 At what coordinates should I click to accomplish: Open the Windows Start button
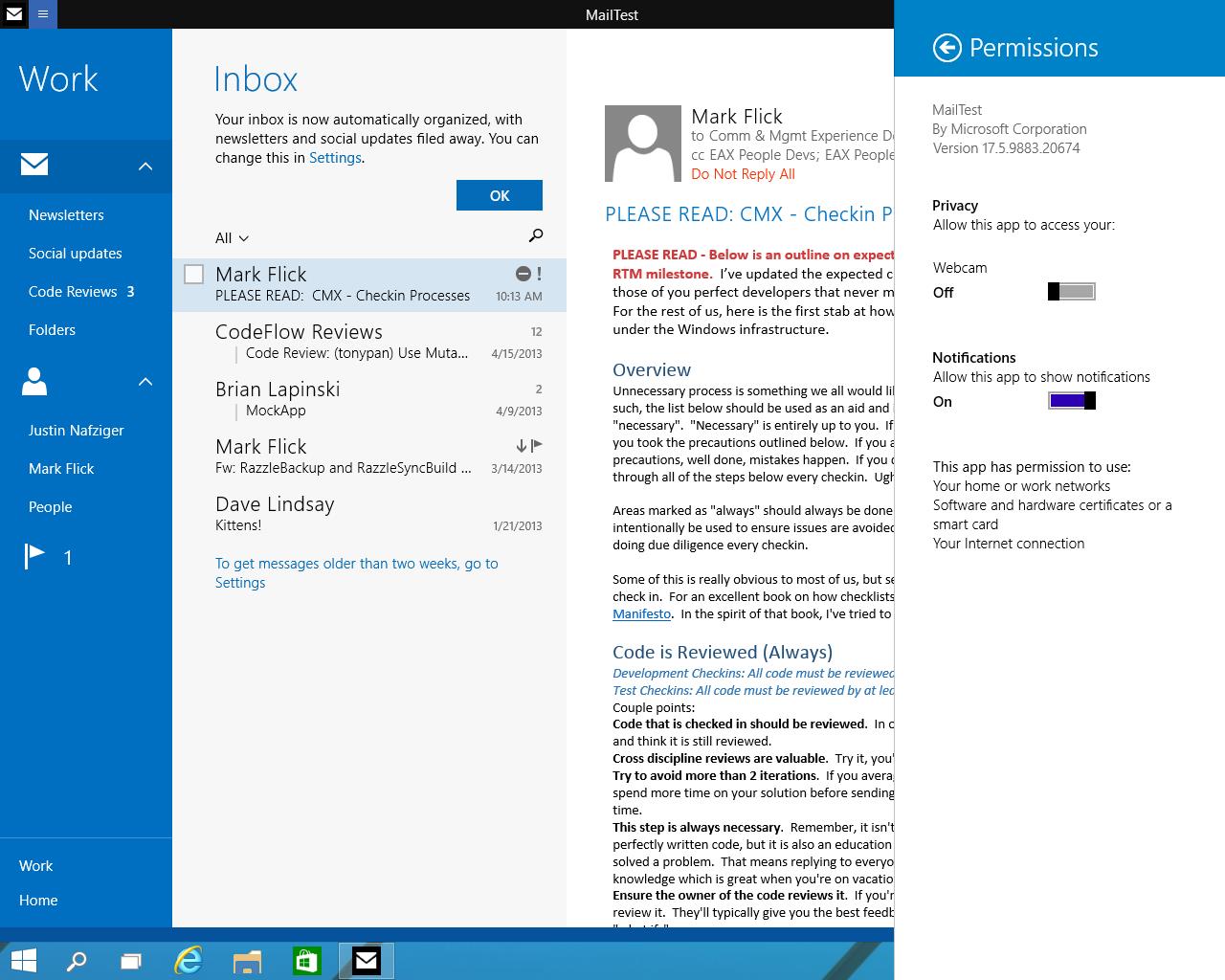click(x=23, y=960)
